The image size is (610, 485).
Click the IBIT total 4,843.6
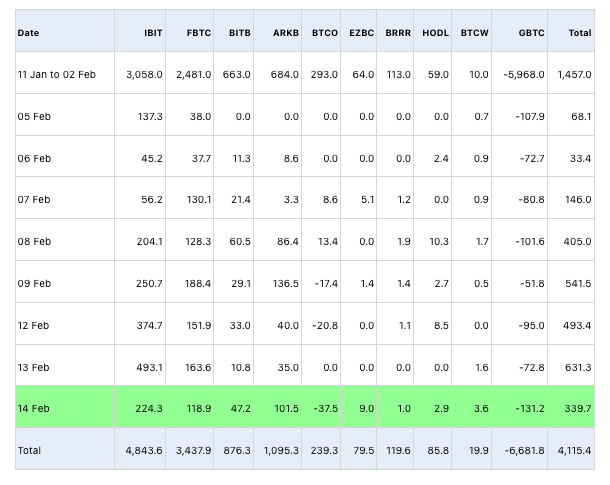(x=144, y=450)
